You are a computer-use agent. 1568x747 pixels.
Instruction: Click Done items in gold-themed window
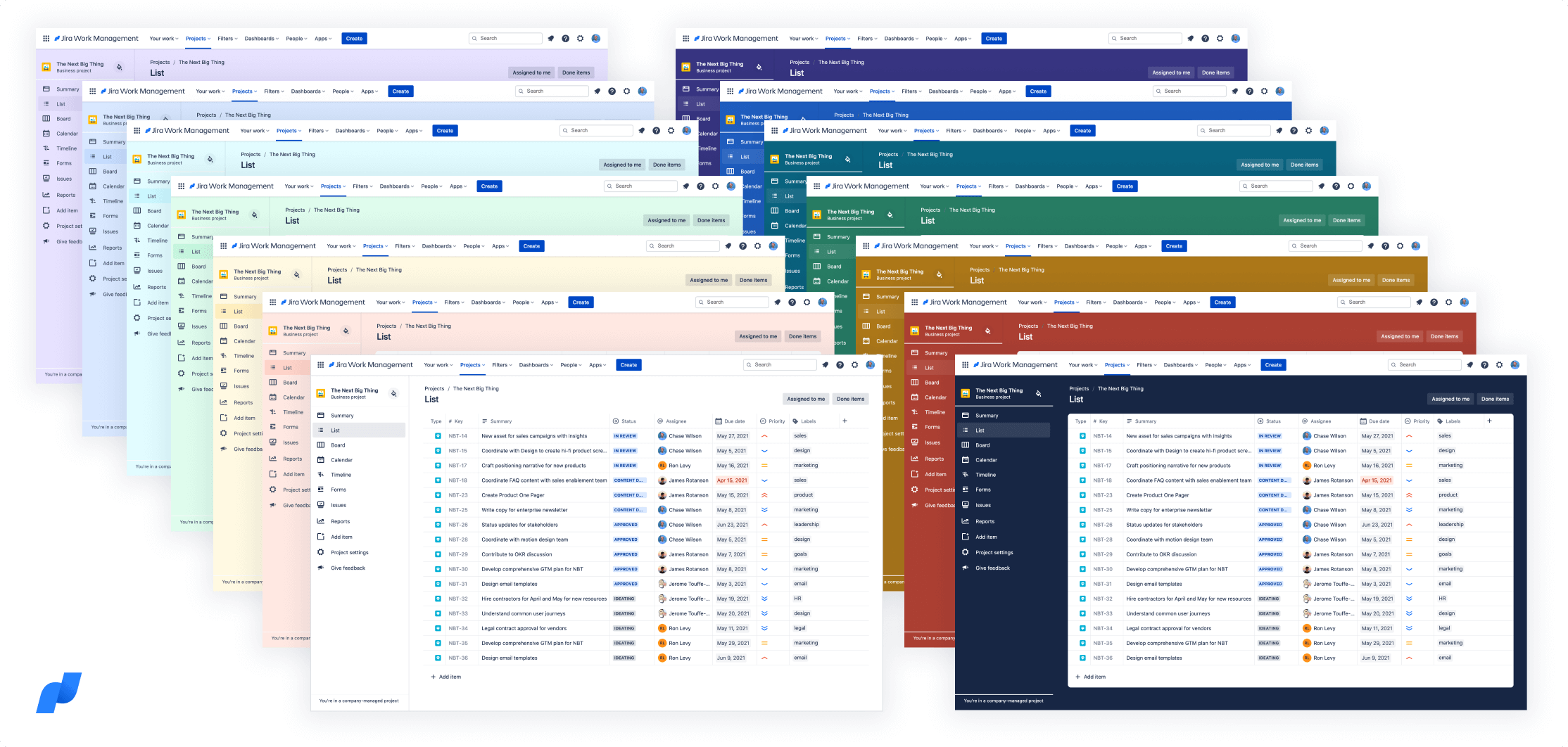click(1396, 280)
